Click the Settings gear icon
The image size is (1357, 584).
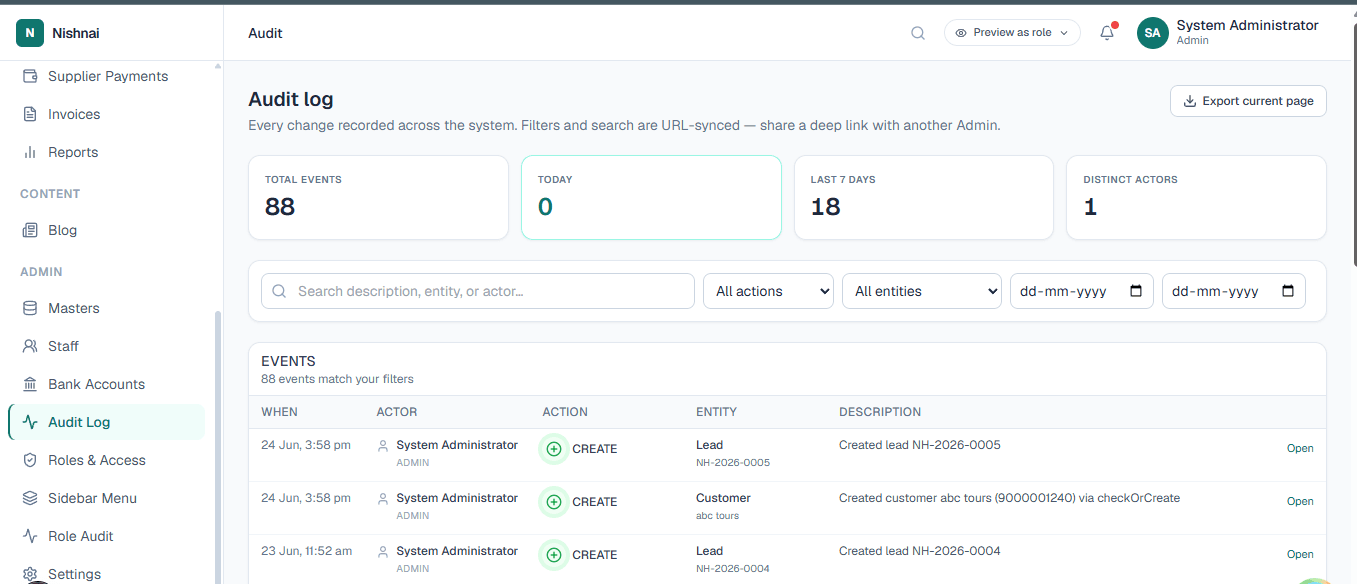(30, 574)
